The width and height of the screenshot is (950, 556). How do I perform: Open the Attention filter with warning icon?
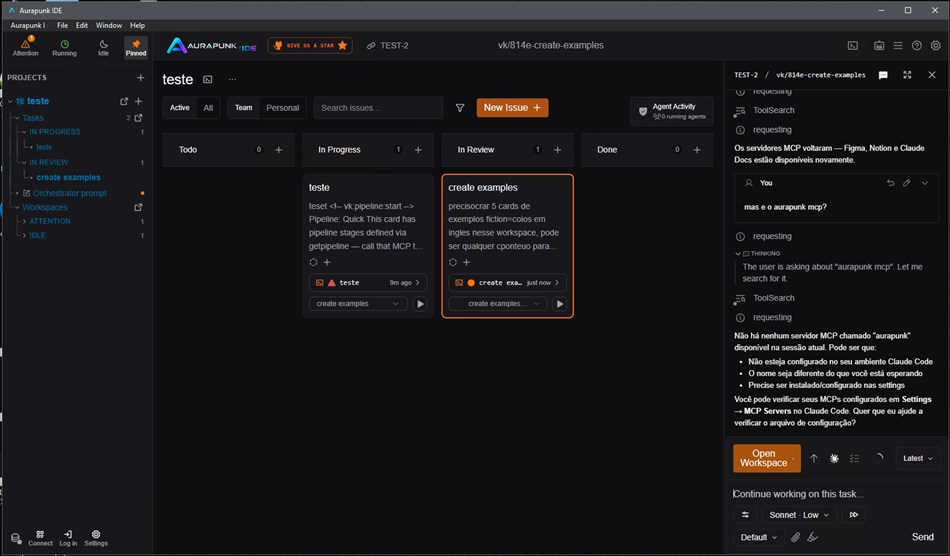[x=25, y=47]
